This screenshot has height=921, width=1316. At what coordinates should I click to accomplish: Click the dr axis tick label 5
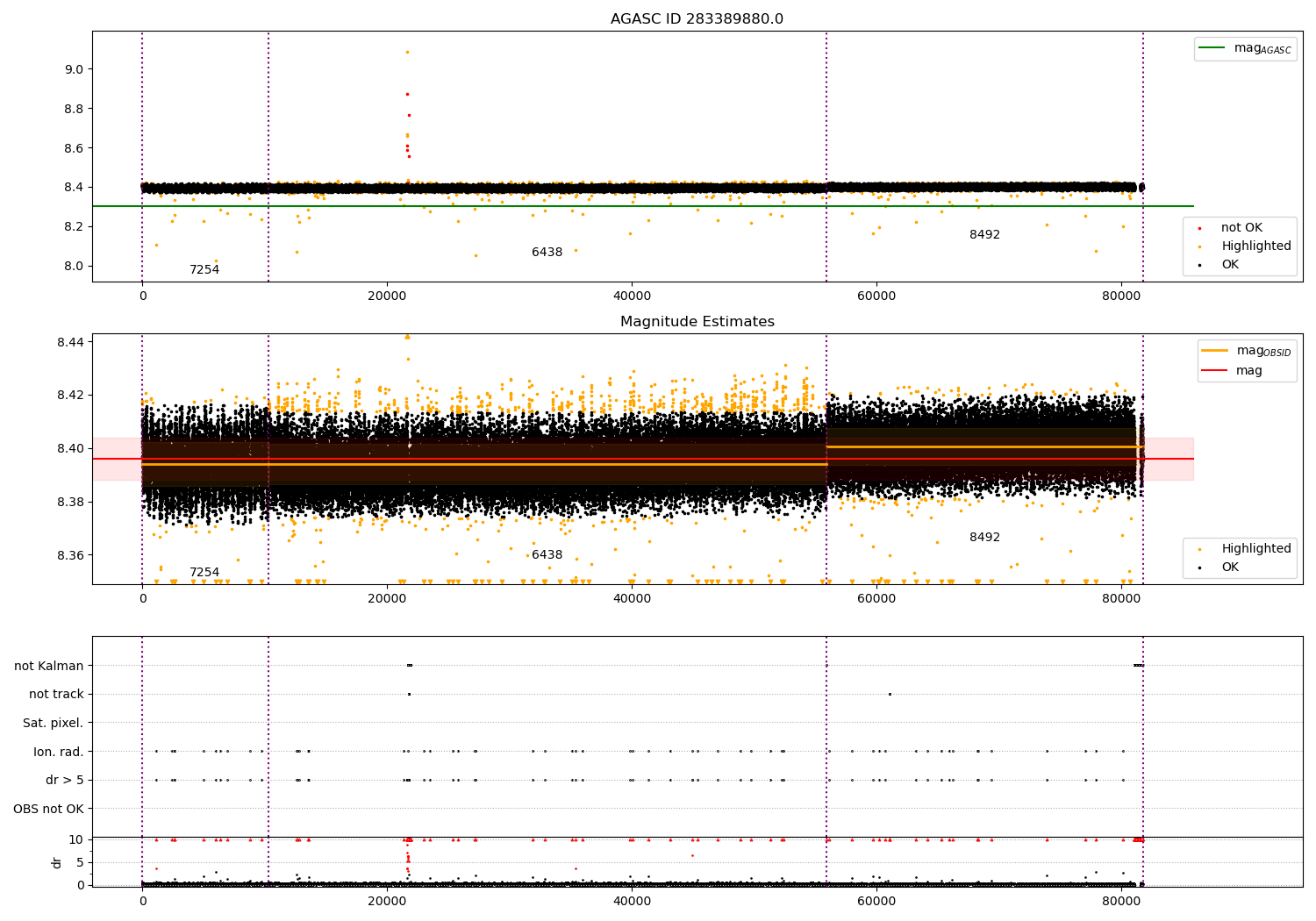coord(81,862)
